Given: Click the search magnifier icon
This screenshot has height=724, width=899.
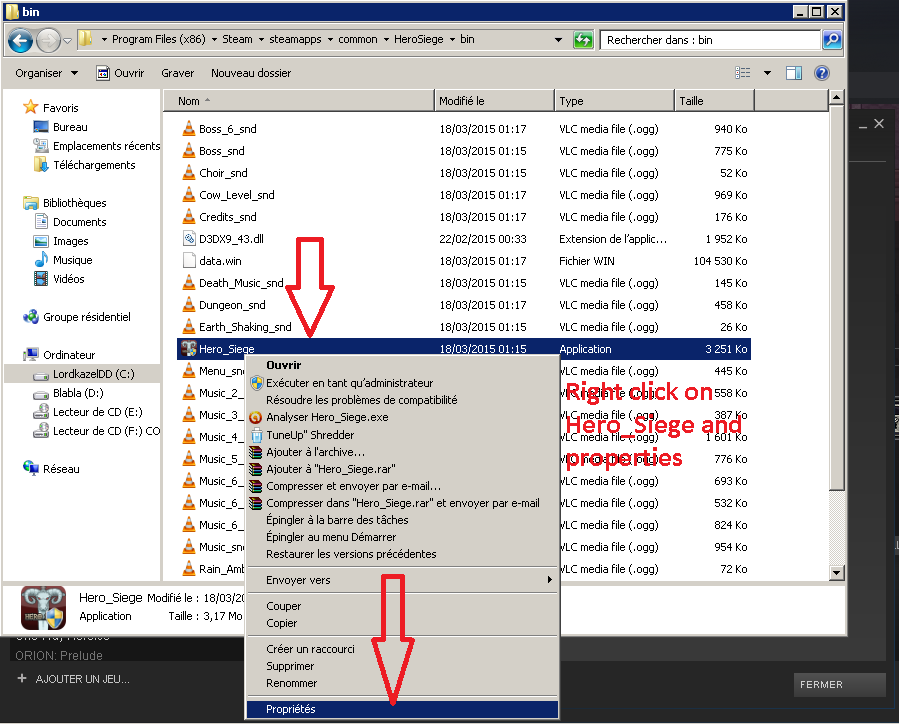Looking at the screenshot, I should pyautogui.click(x=832, y=40).
